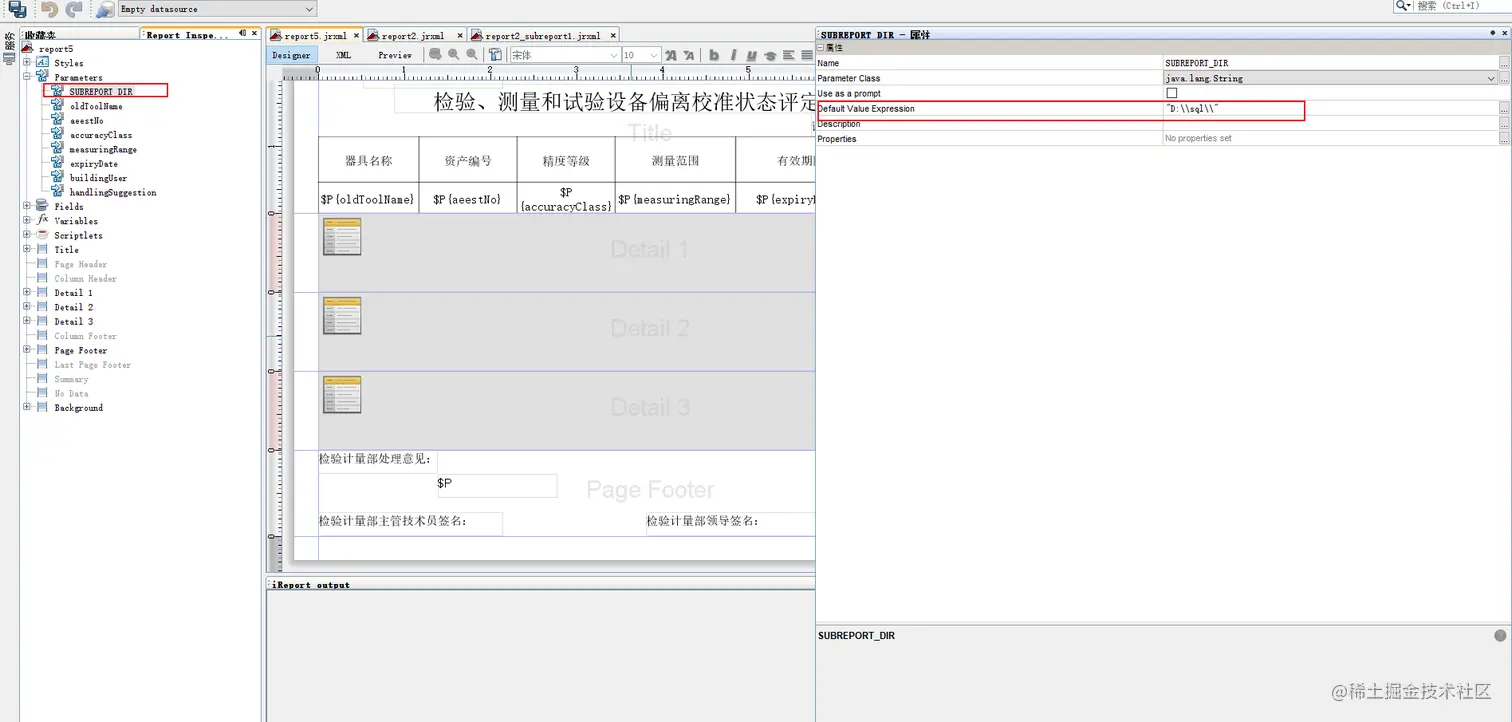Switch to the XML view tab
Image resolution: width=1512 pixels, height=722 pixels.
[x=342, y=55]
